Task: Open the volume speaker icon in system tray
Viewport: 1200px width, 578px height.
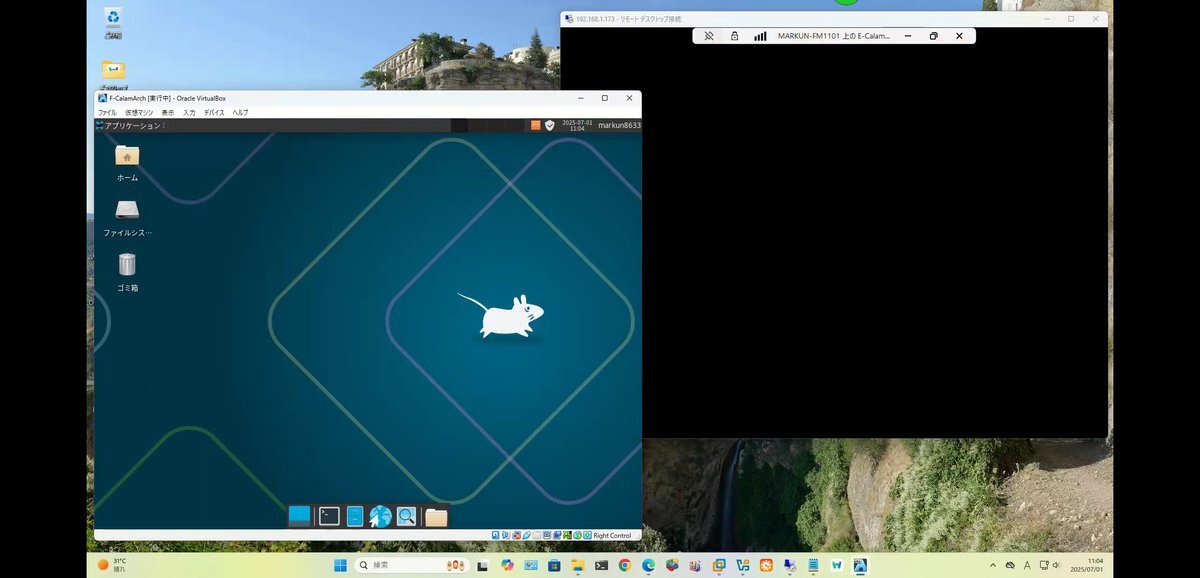Action: 1057,565
